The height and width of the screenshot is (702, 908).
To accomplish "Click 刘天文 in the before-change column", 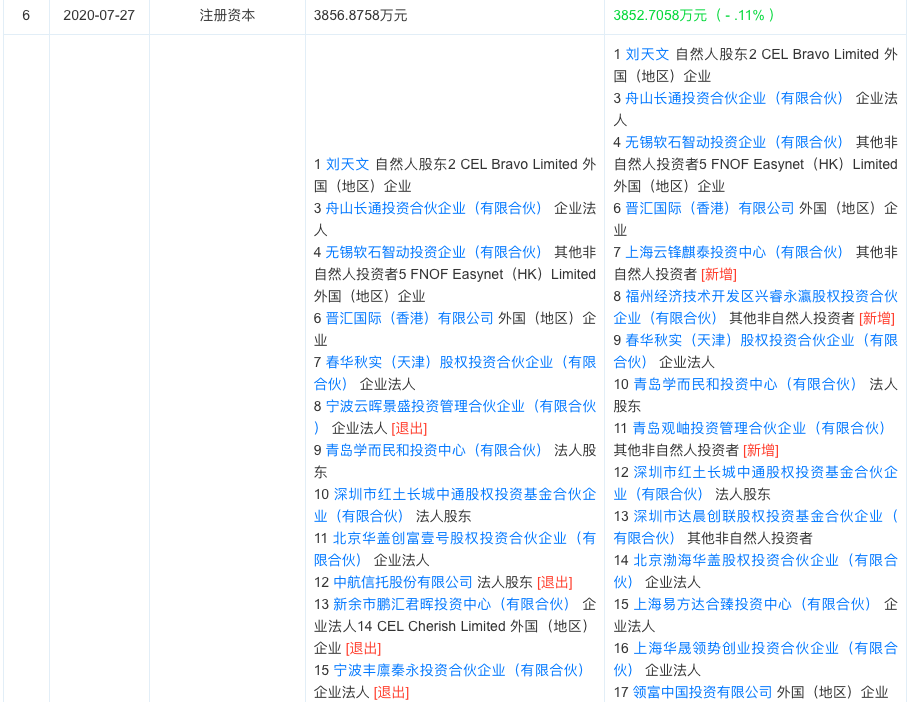I will tap(347, 164).
